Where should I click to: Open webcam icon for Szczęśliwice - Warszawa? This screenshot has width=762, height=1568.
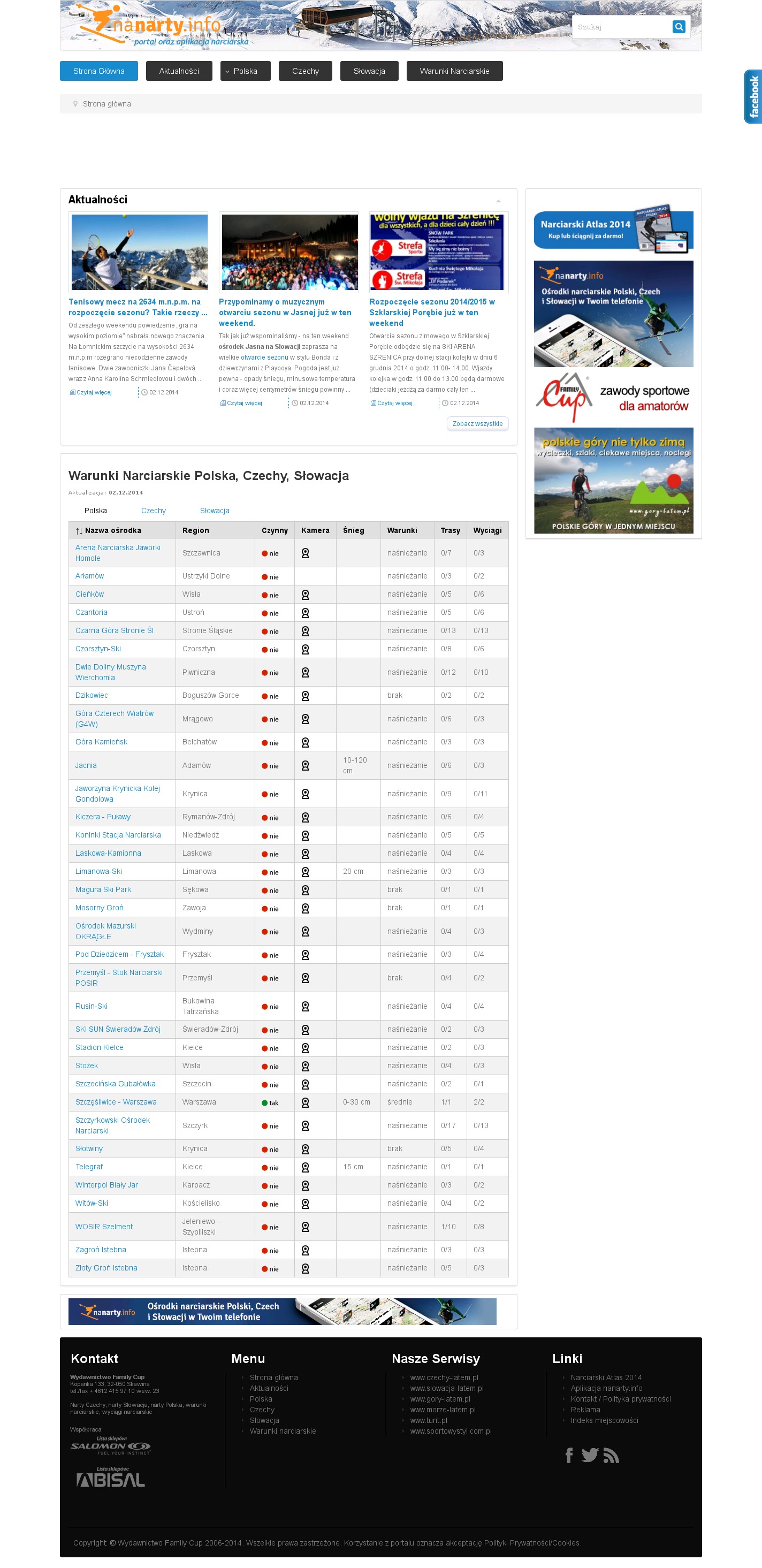305,1102
